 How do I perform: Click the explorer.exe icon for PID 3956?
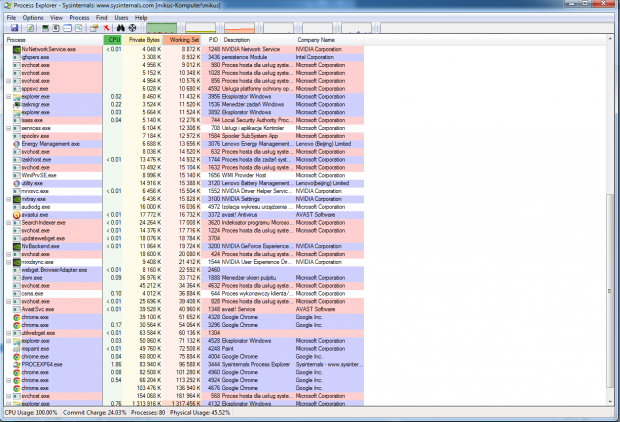pos(17,97)
